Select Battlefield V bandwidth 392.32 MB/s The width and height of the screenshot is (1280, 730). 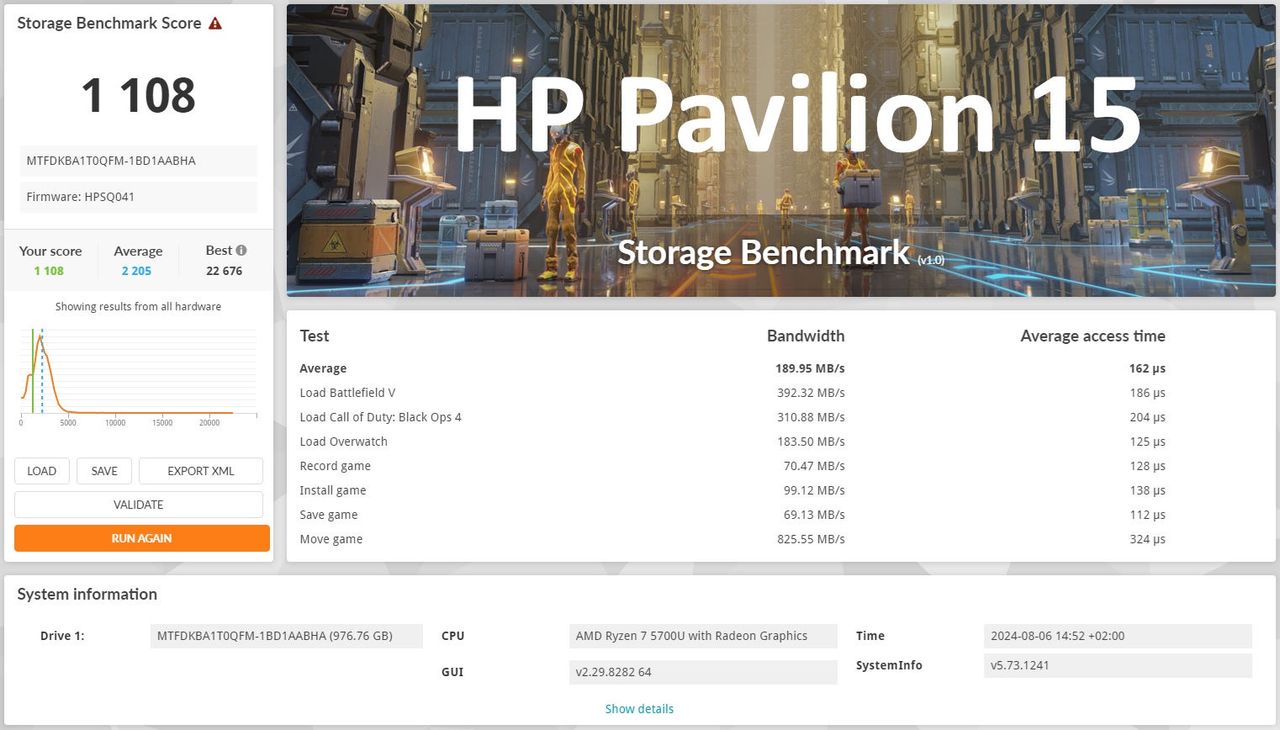click(x=810, y=393)
